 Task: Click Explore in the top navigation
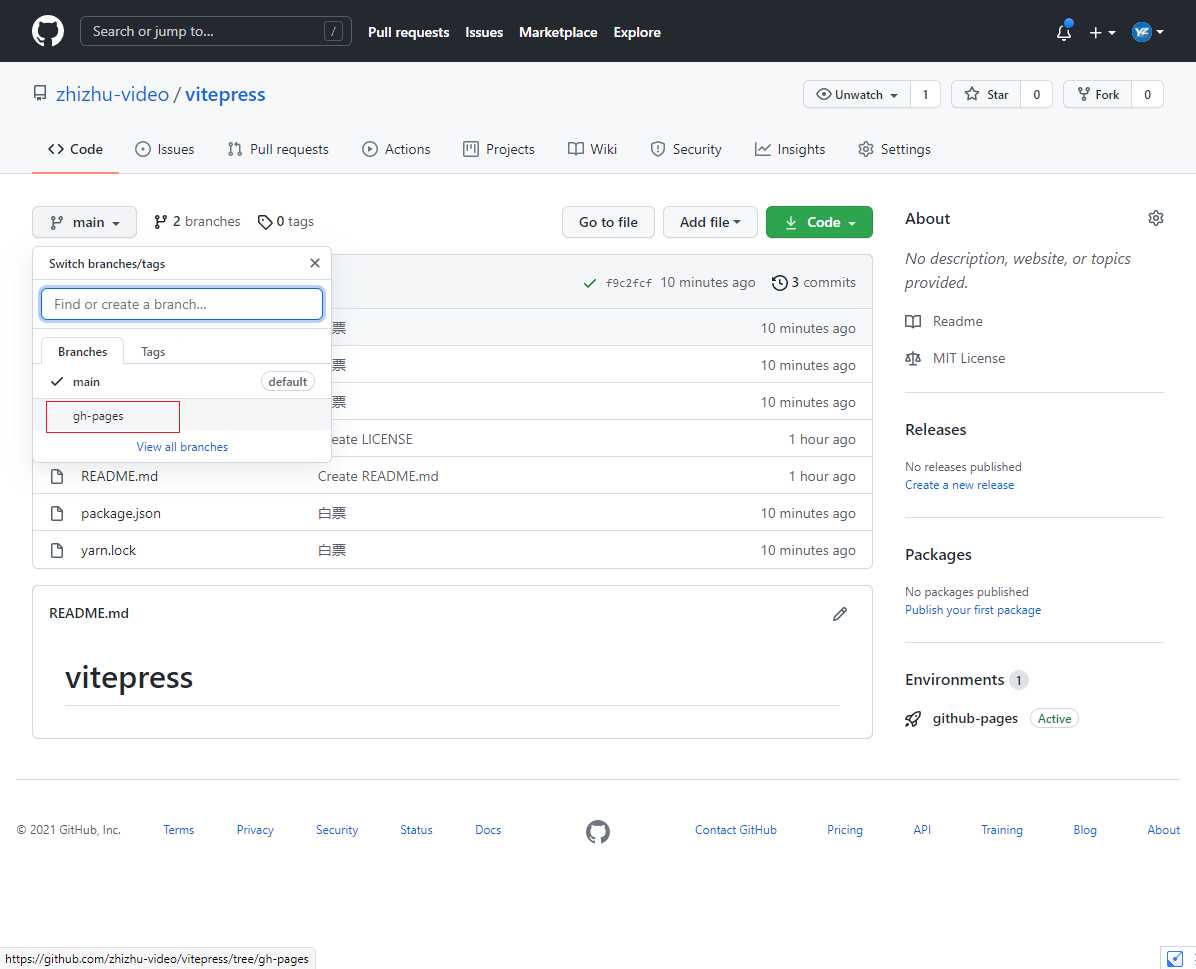tap(637, 32)
